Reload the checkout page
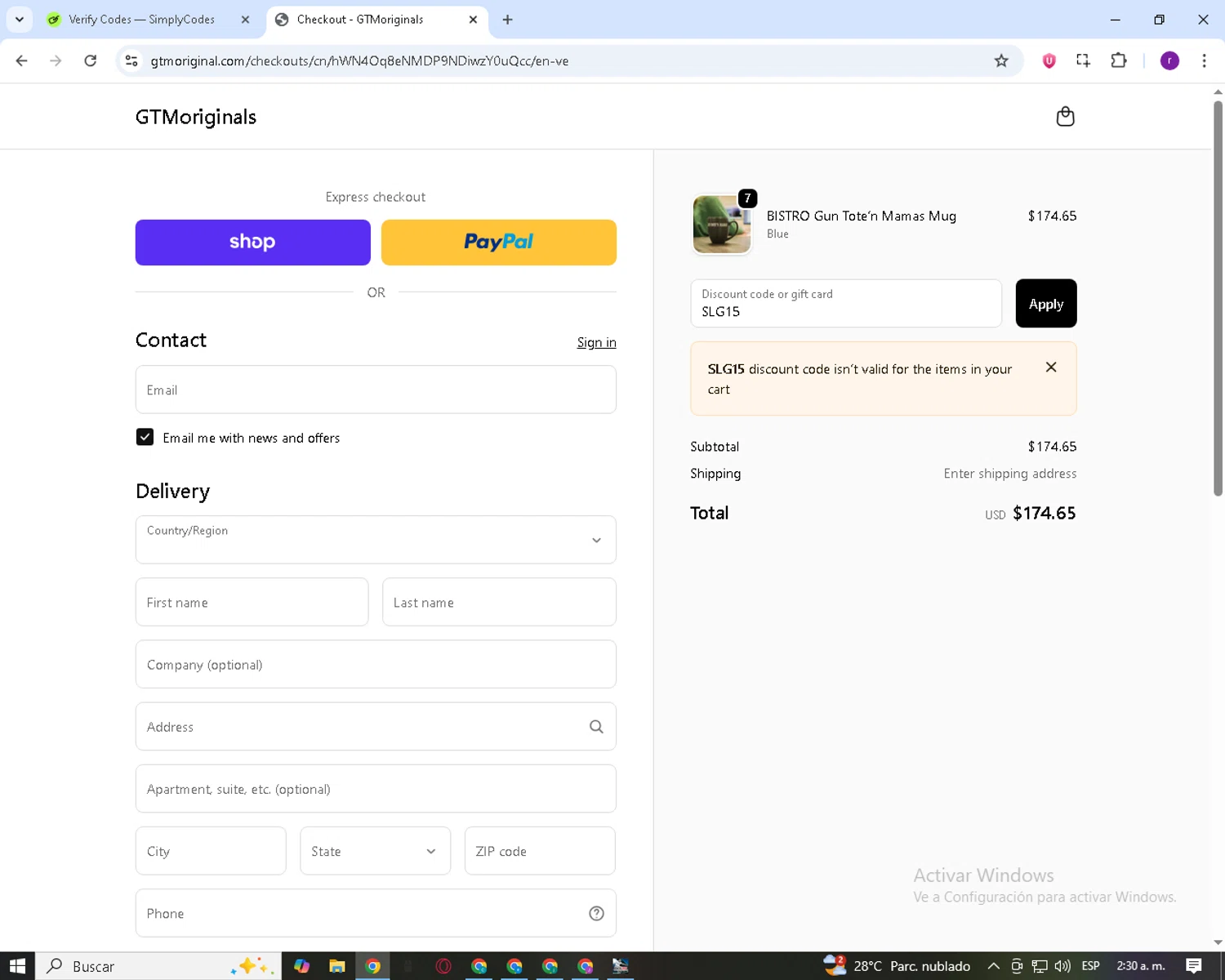1225x980 pixels. point(91,60)
